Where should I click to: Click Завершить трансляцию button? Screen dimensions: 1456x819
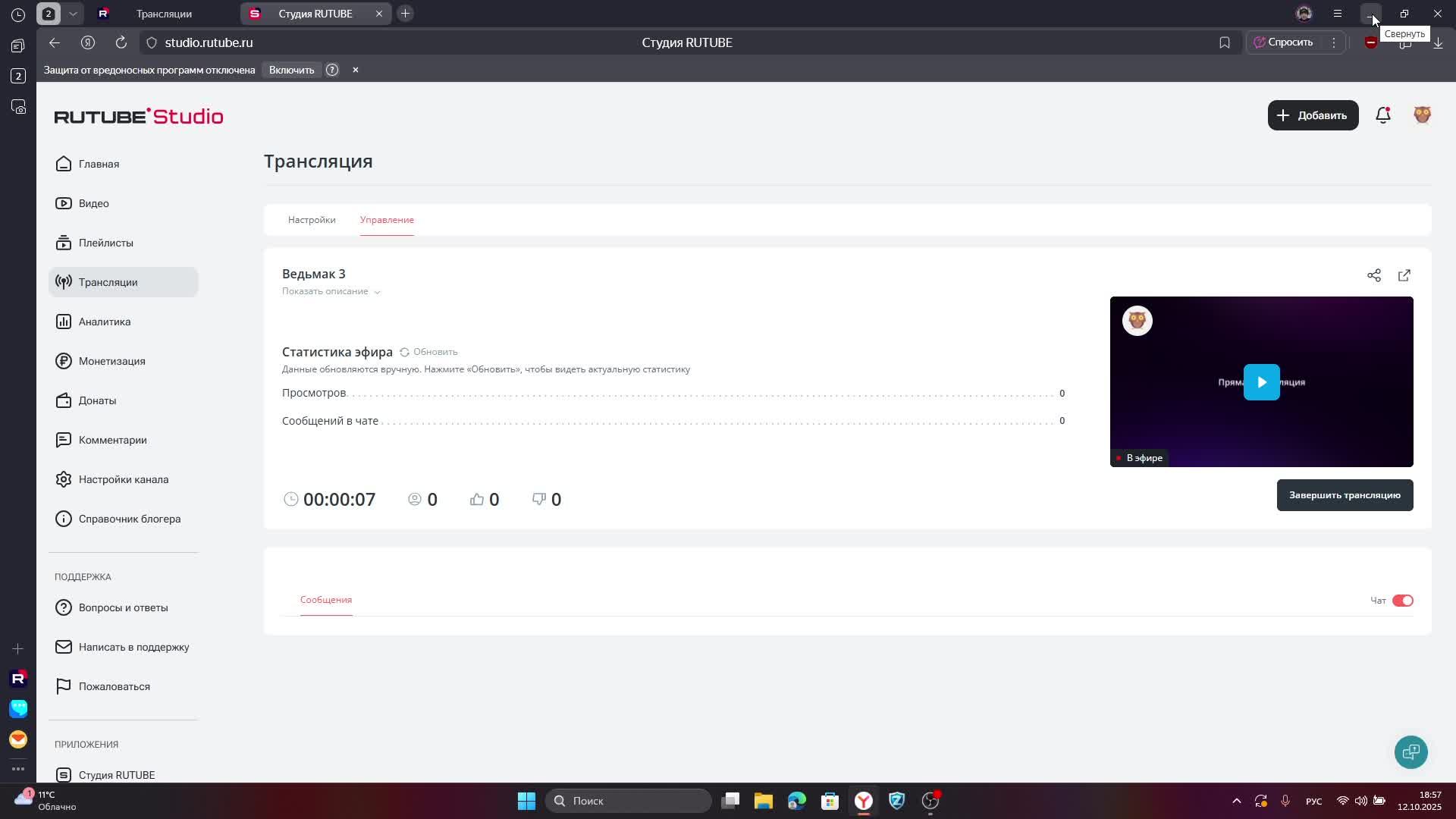[x=1344, y=495]
